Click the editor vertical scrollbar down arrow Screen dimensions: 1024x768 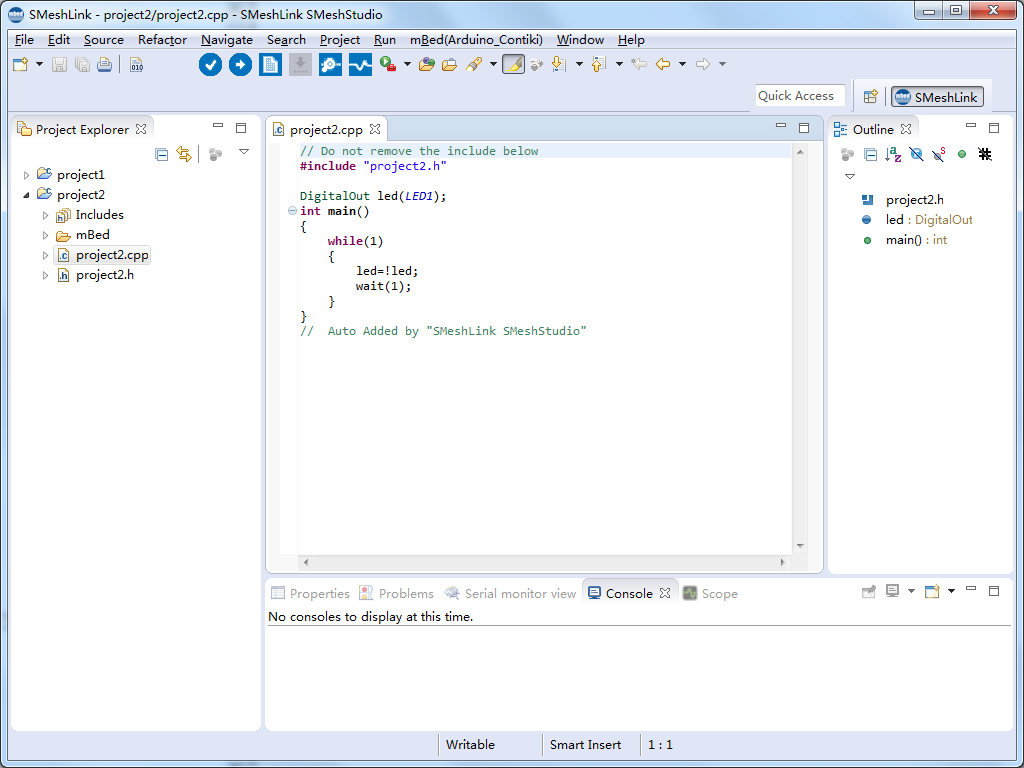(x=800, y=546)
